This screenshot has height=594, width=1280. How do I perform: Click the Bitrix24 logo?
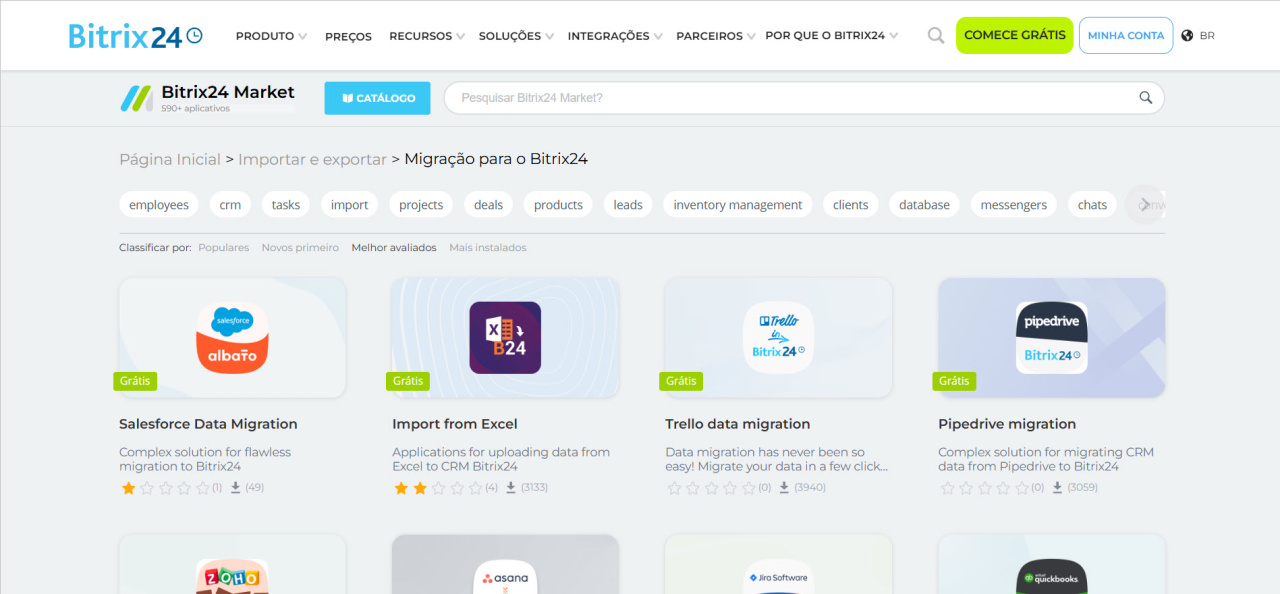click(135, 36)
